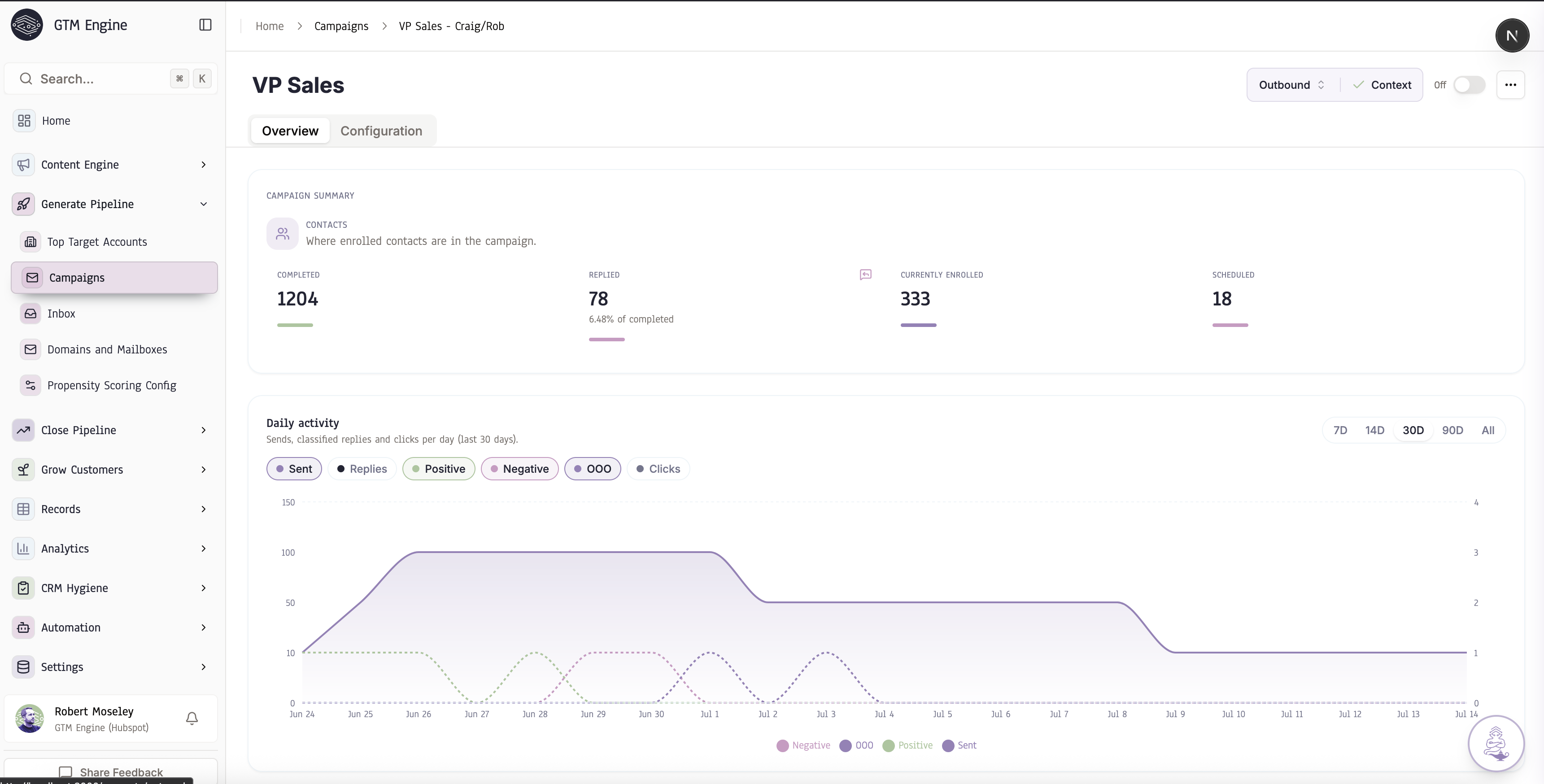The height and width of the screenshot is (784, 1544).
Task: Click the Records table icon
Action: pos(23,510)
